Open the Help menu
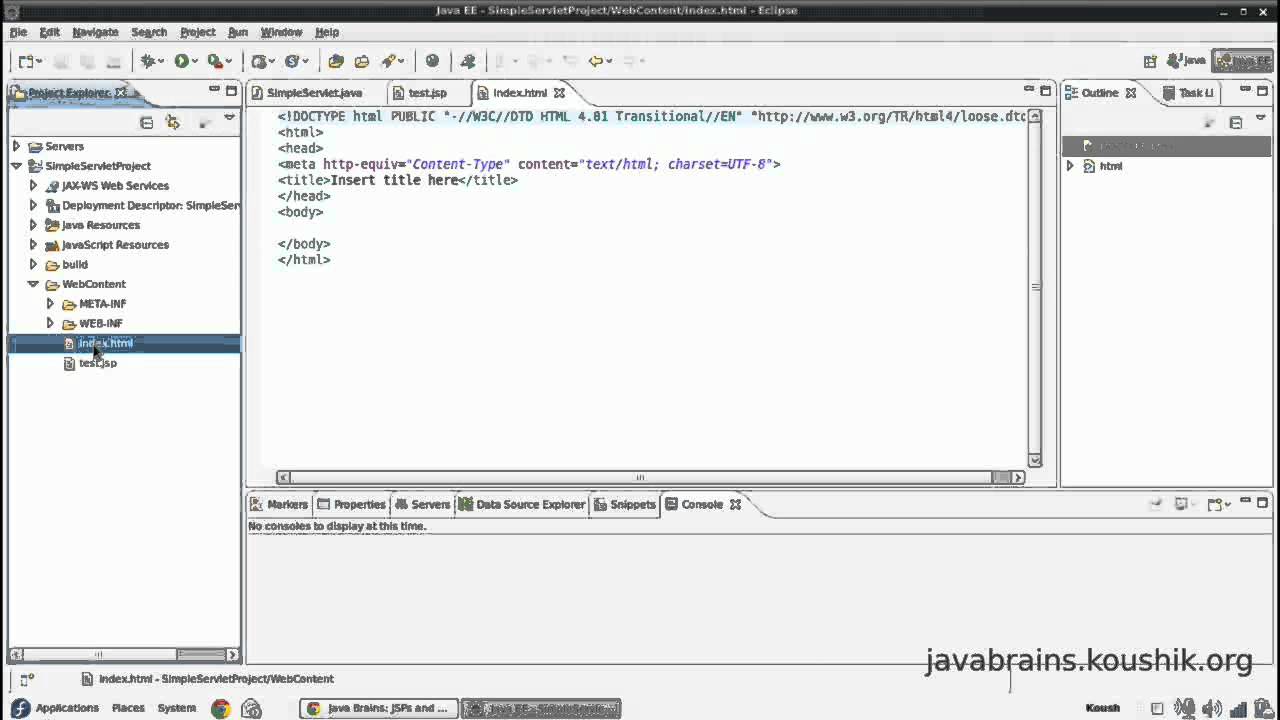The width and height of the screenshot is (1280, 720). [327, 32]
